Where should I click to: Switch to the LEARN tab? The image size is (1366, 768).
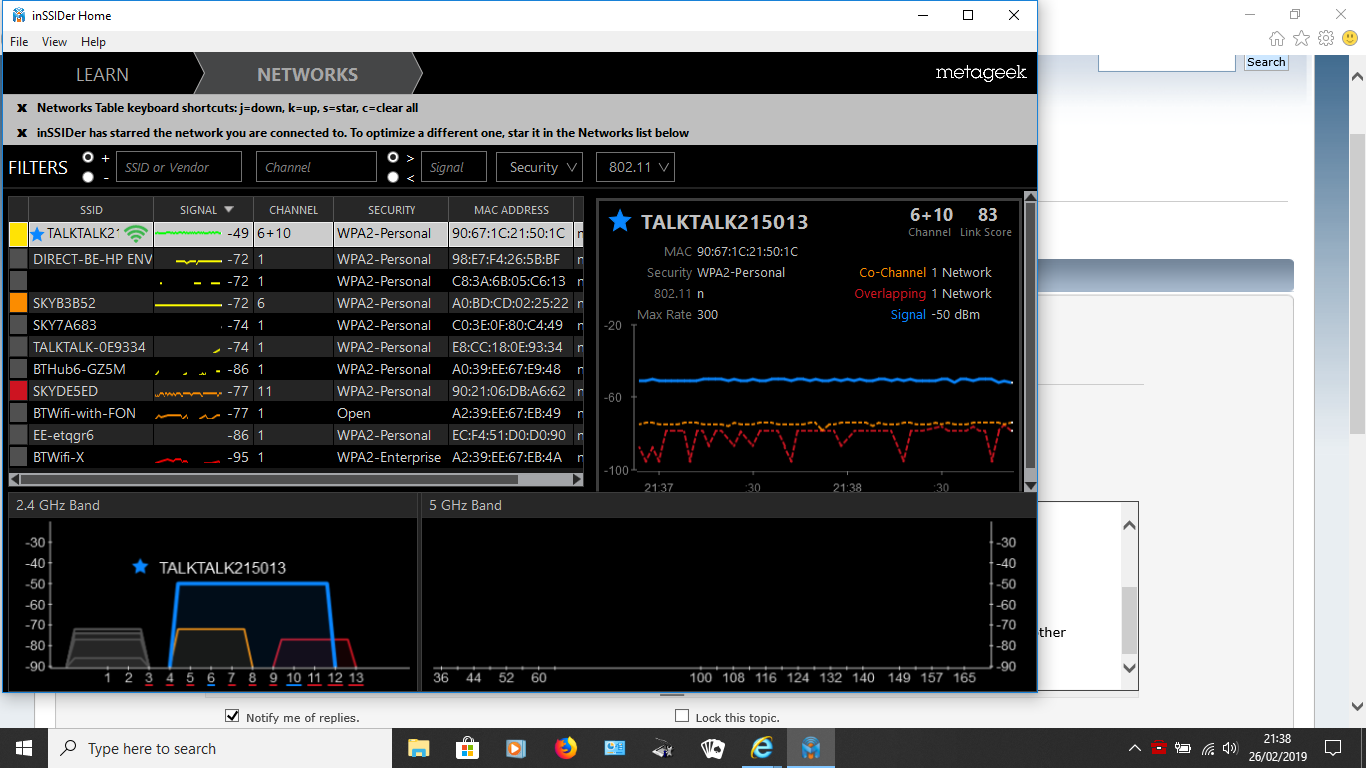(102, 74)
